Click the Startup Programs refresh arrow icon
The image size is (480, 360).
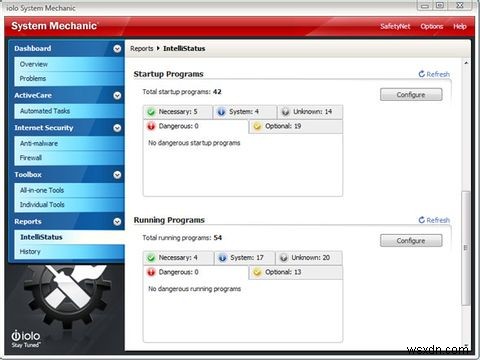tap(422, 74)
